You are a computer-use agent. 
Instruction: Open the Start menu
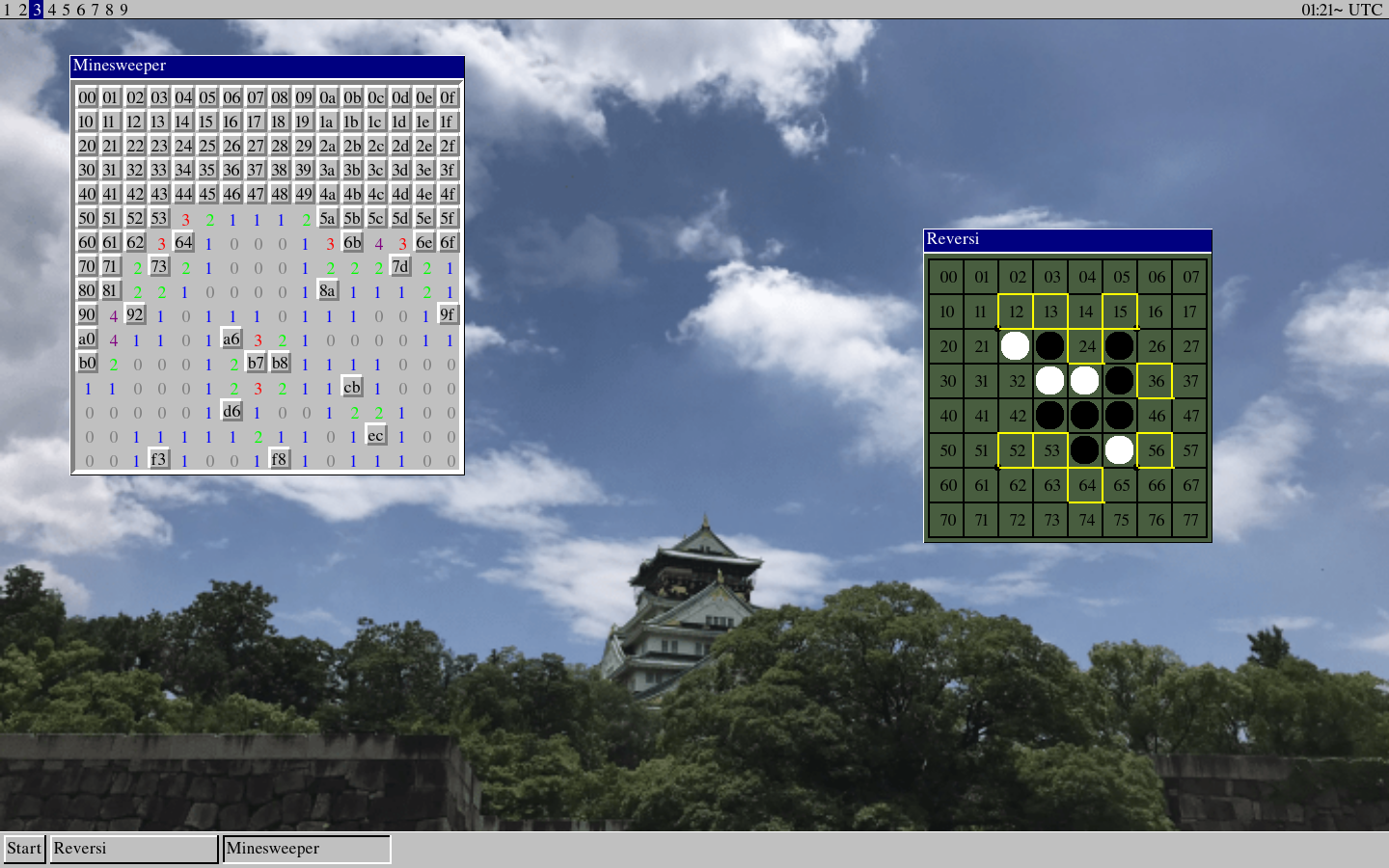click(24, 849)
